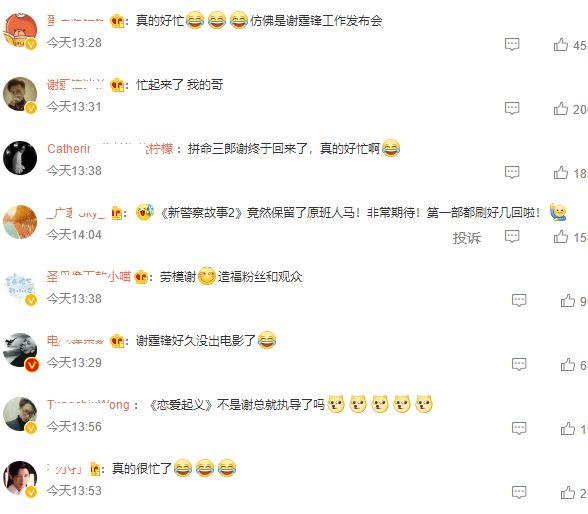588x514 pixels.
Task: Open avatar of the 13:53 commenter
Action: pyautogui.click(x=20, y=478)
